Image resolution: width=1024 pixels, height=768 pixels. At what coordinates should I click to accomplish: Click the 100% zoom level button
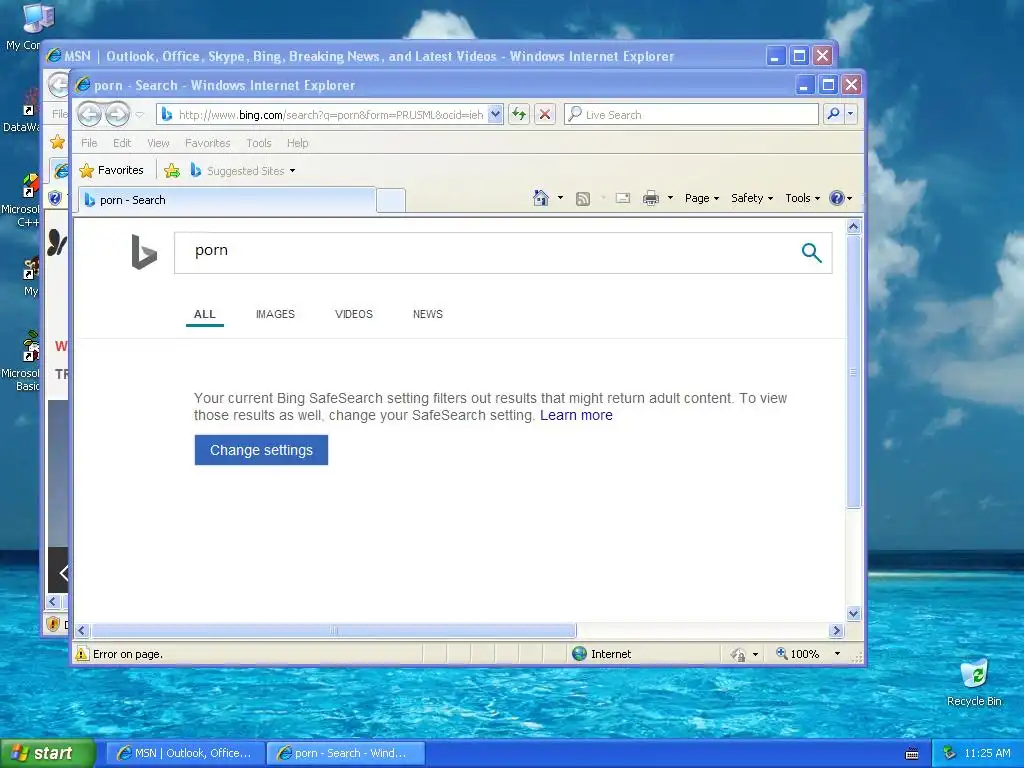(x=798, y=654)
